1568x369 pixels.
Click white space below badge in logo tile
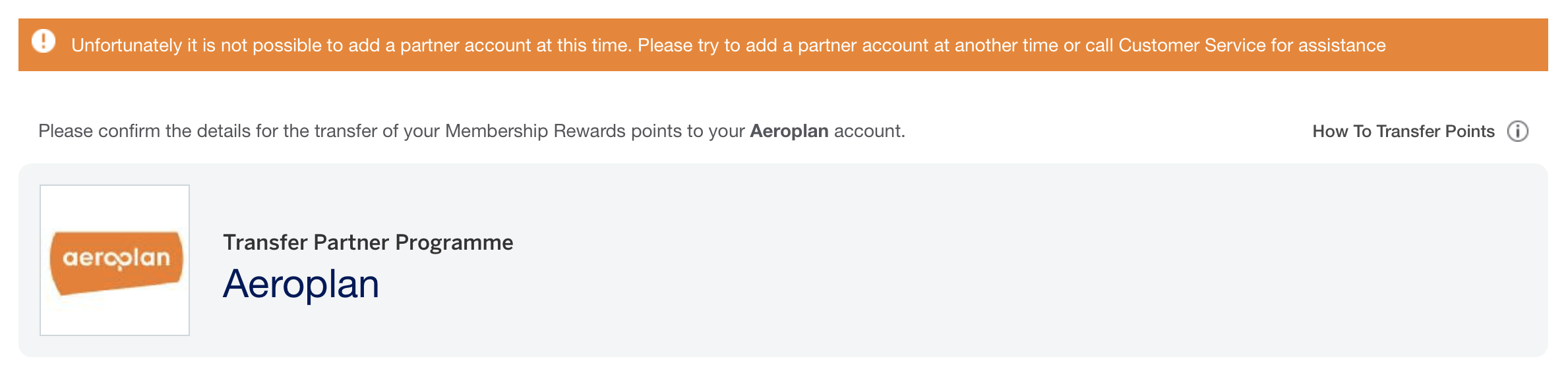click(115, 315)
